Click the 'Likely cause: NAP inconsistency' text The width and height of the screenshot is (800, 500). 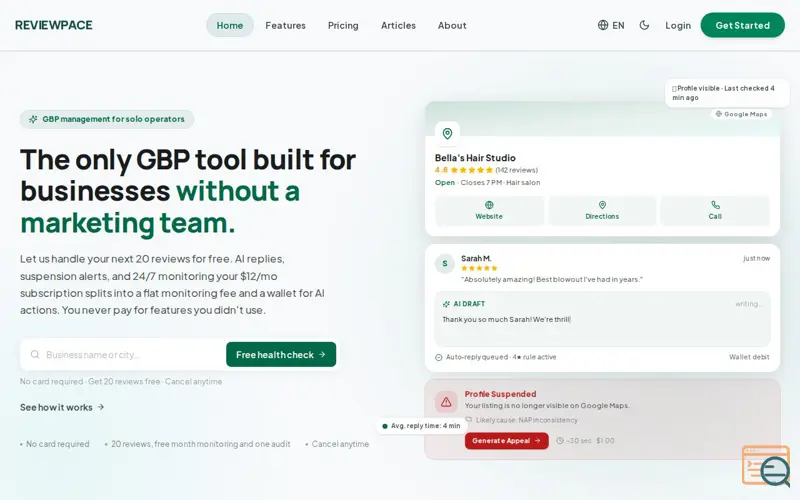click(527, 420)
